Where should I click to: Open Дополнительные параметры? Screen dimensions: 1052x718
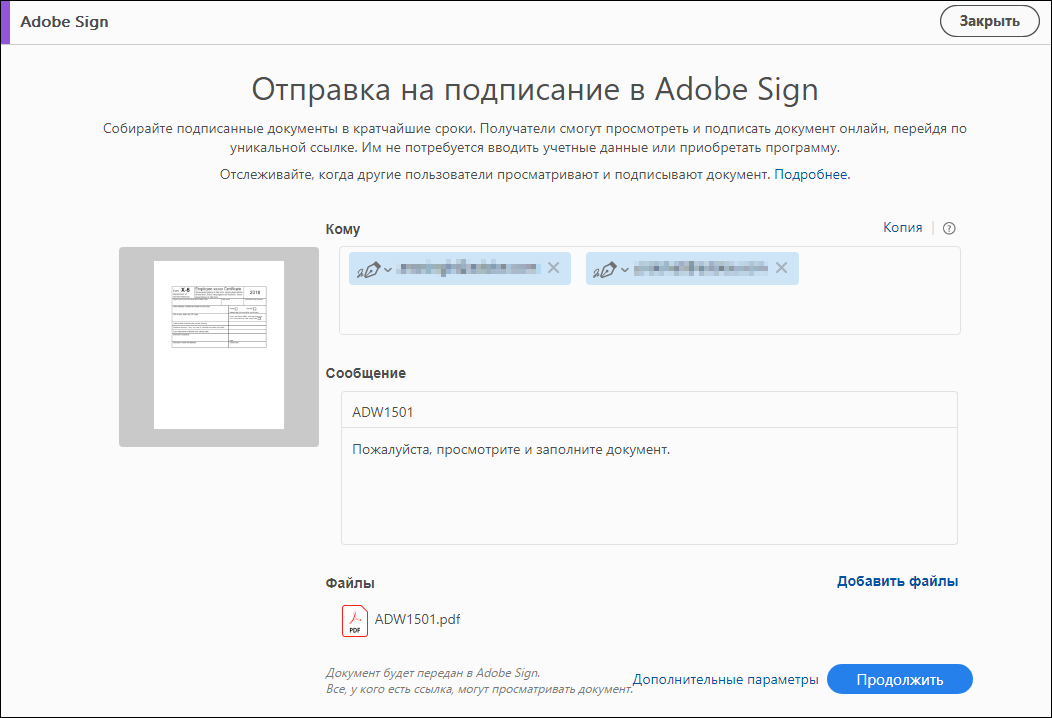(725, 680)
